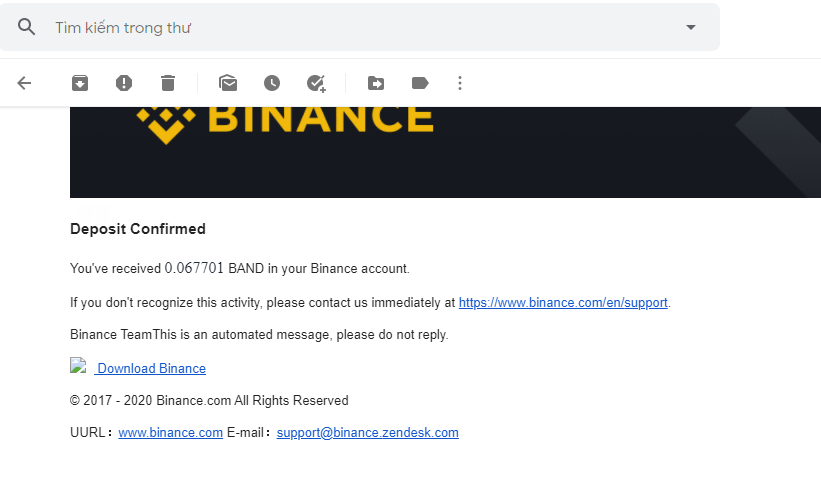This screenshot has height=488, width=821.
Task: Click the broken image beside Download Binance
Action: pyautogui.click(x=78, y=366)
